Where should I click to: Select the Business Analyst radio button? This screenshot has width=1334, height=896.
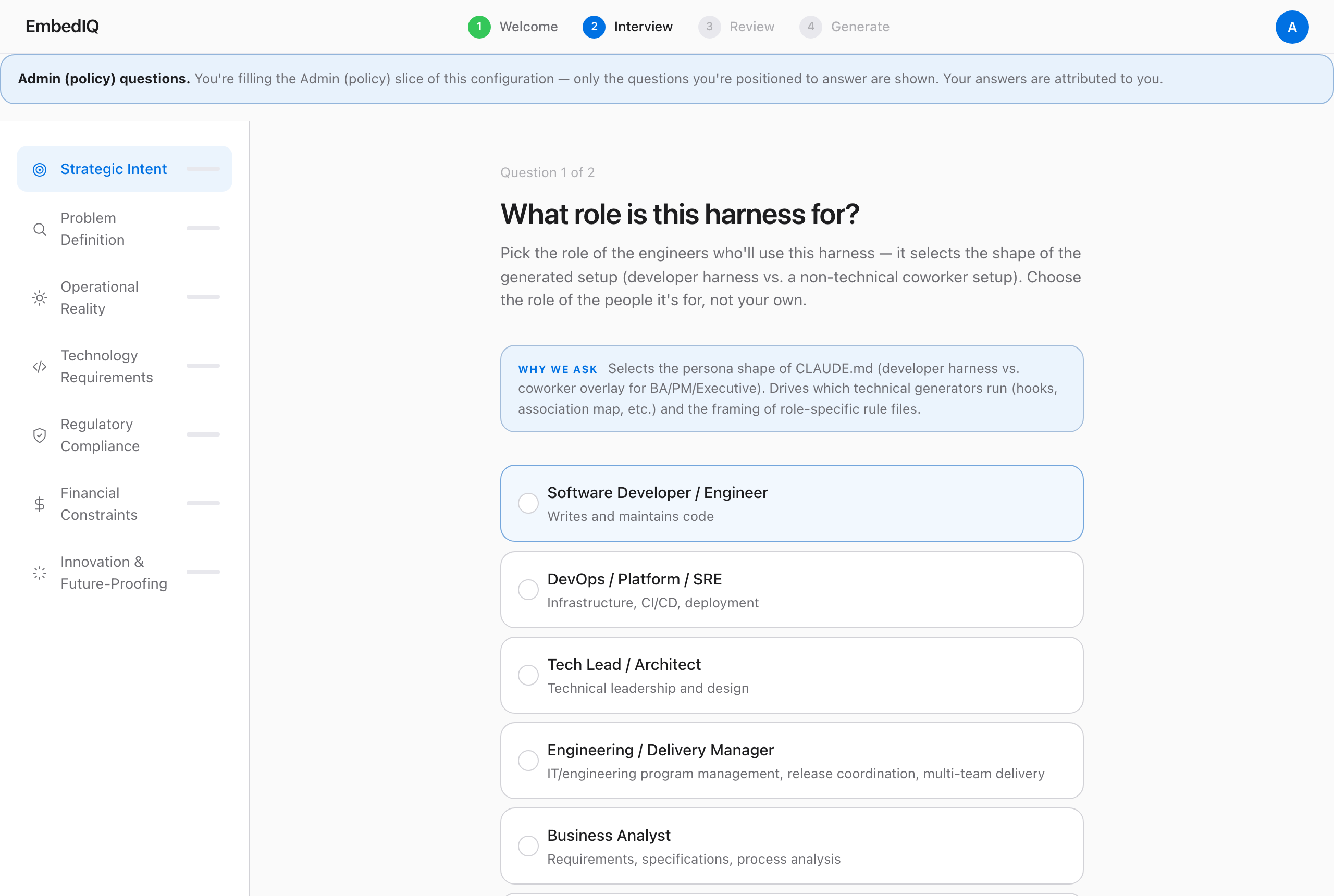click(x=528, y=845)
